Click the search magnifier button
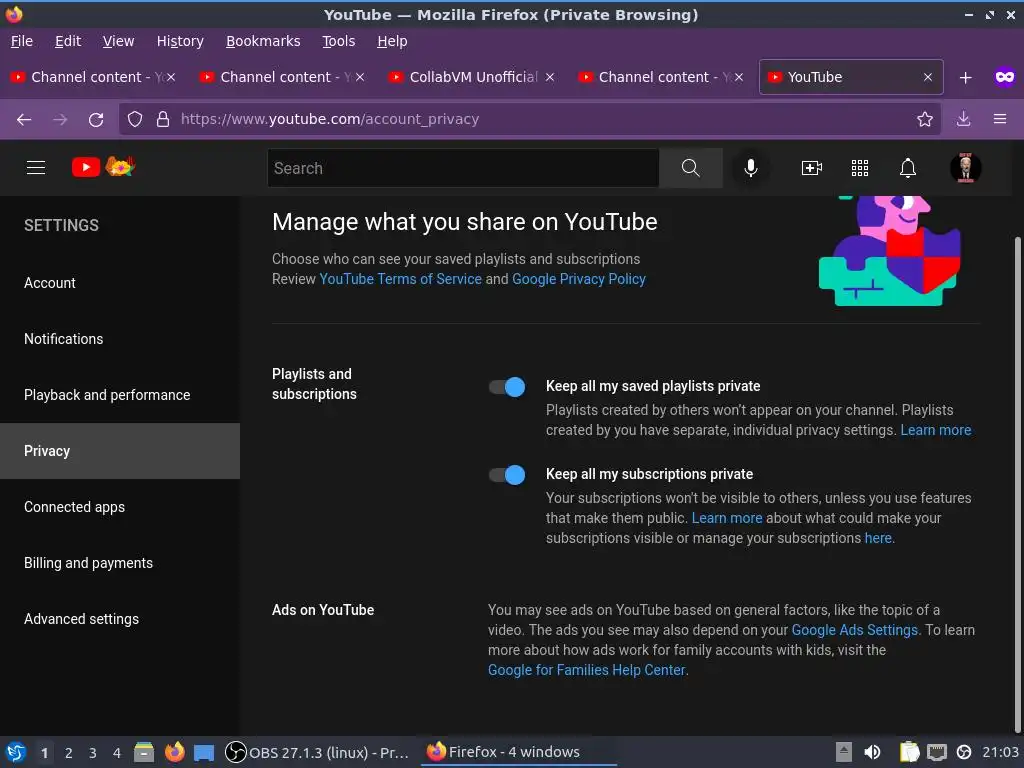Viewport: 1024px width, 768px height. (690, 168)
